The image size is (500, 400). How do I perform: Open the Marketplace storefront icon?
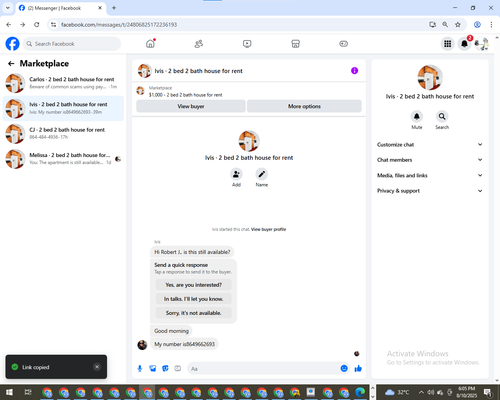pos(295,44)
